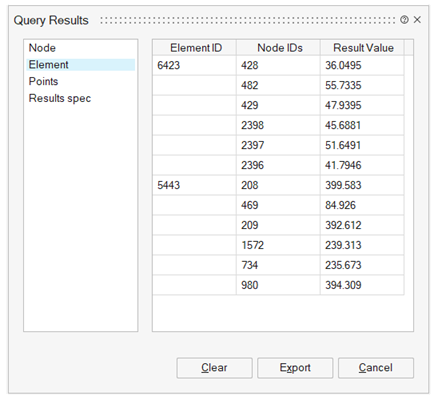Select Node in the query list
Image resolution: width=443 pixels, height=407 pixels.
(x=81, y=48)
